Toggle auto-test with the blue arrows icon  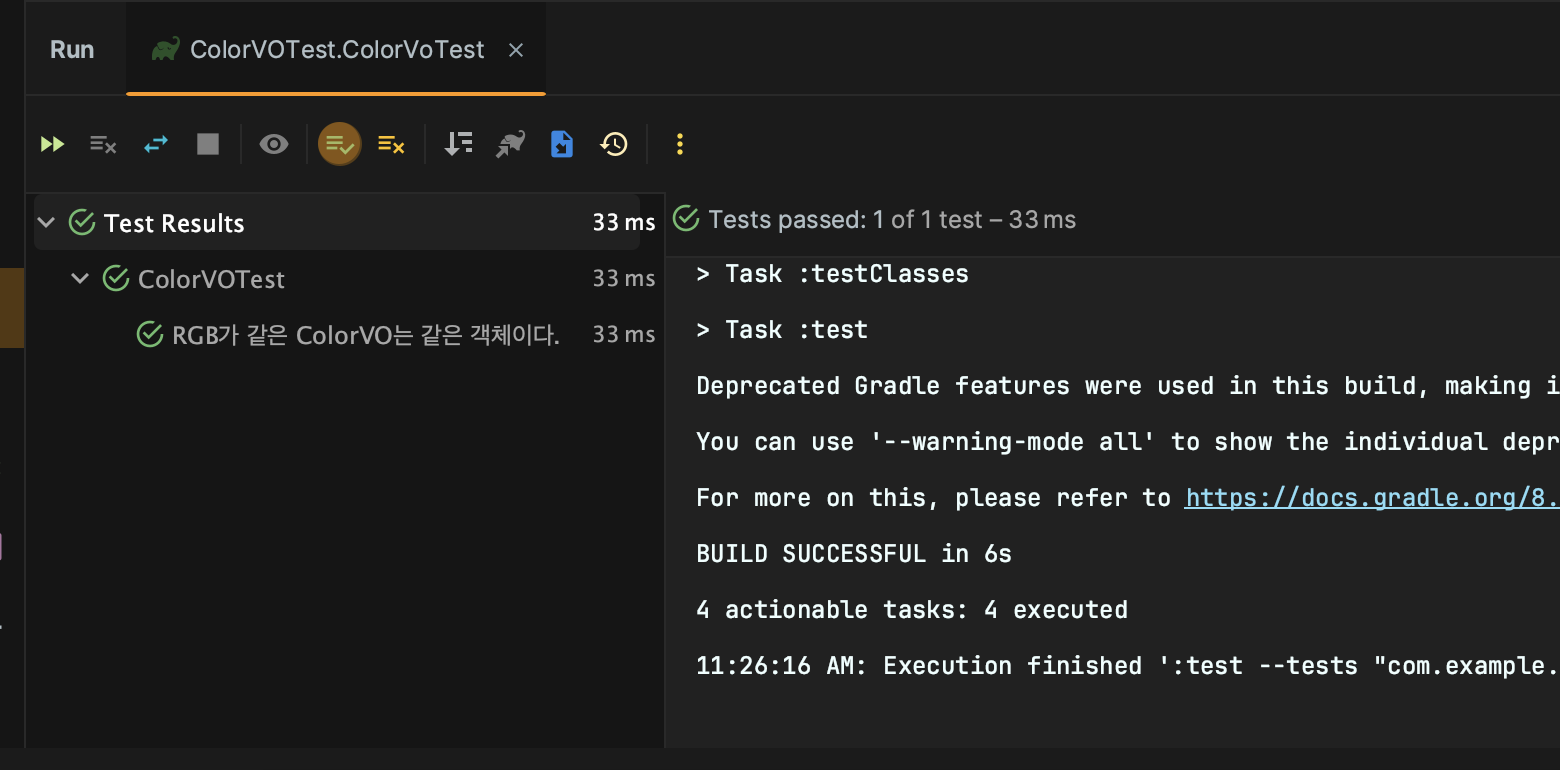pyautogui.click(x=156, y=145)
